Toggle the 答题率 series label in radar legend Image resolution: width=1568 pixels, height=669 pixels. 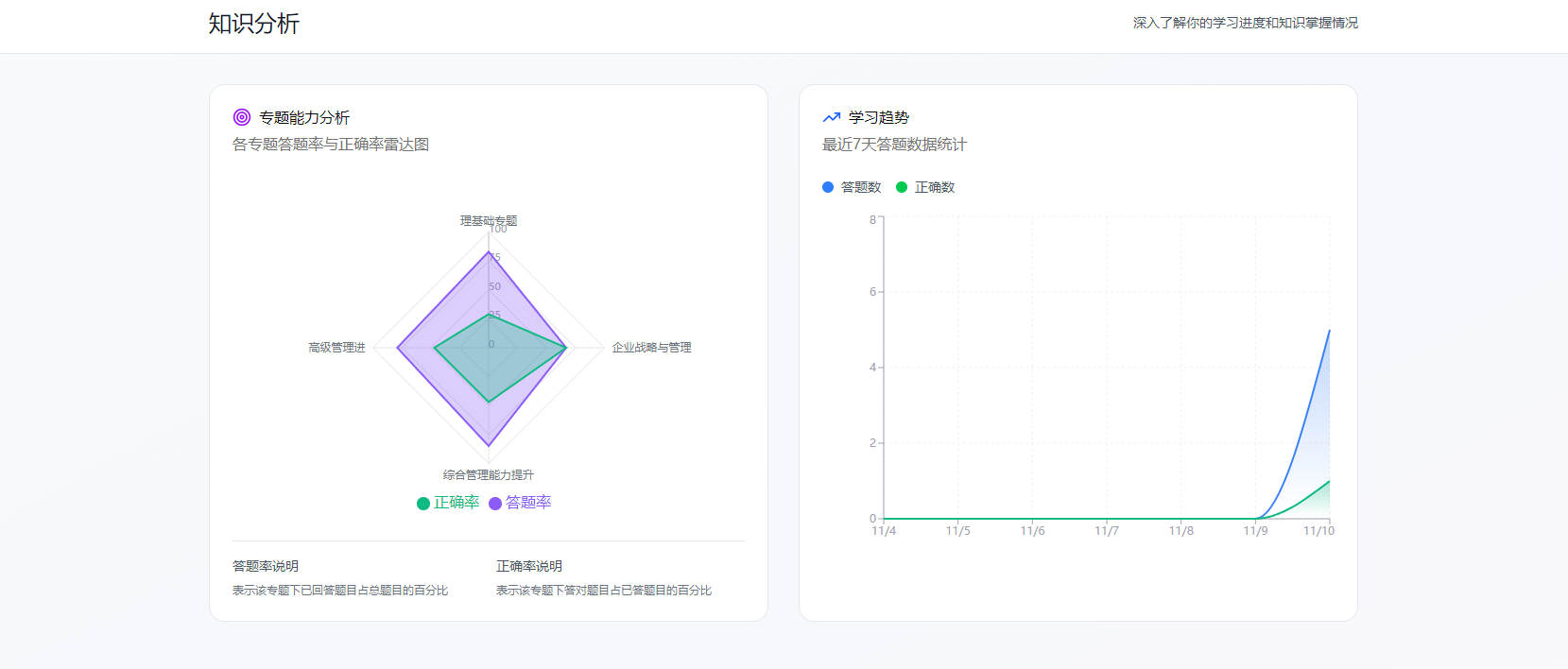click(x=528, y=503)
